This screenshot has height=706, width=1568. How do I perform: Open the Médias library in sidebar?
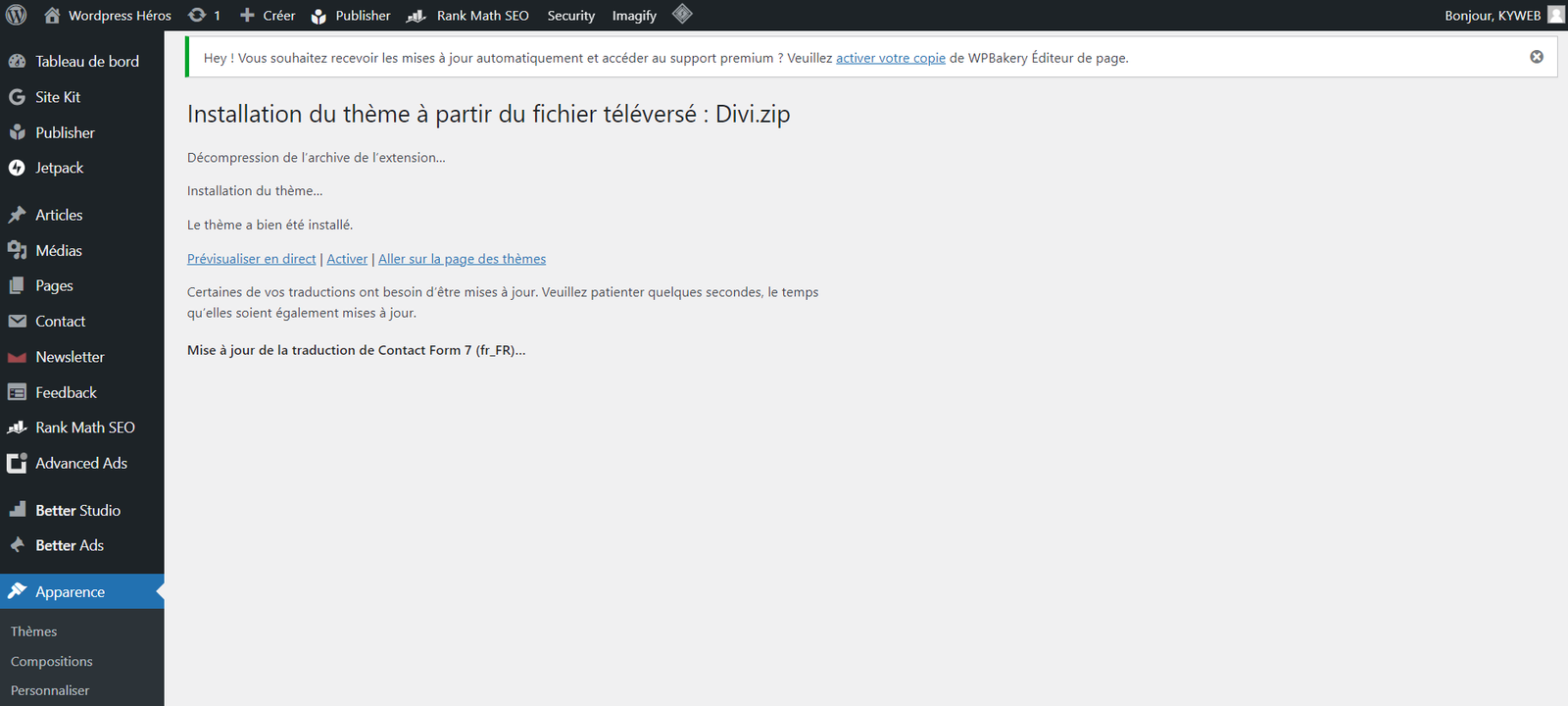point(59,250)
